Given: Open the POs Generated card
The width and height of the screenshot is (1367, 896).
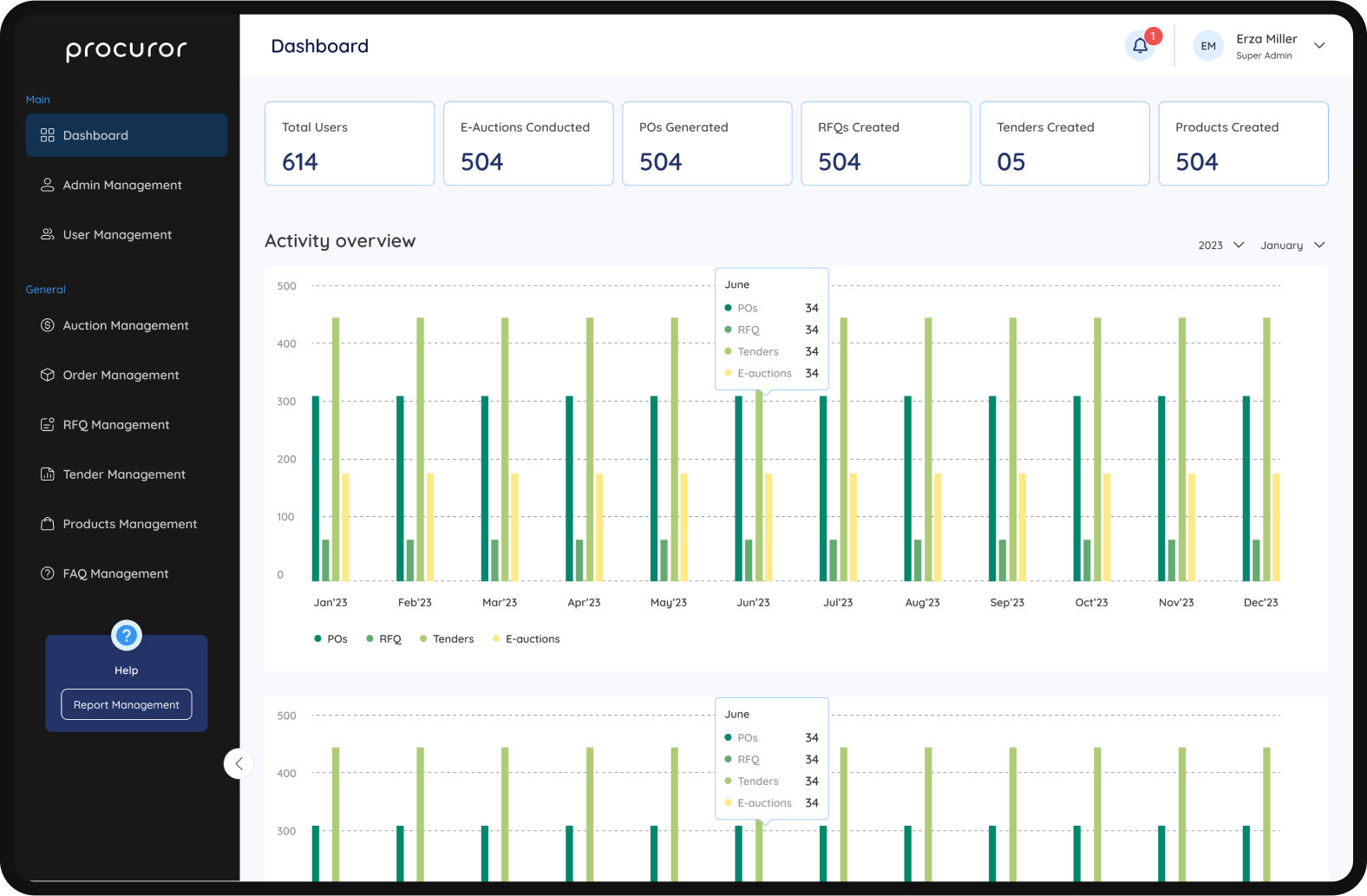Looking at the screenshot, I should coord(707,143).
